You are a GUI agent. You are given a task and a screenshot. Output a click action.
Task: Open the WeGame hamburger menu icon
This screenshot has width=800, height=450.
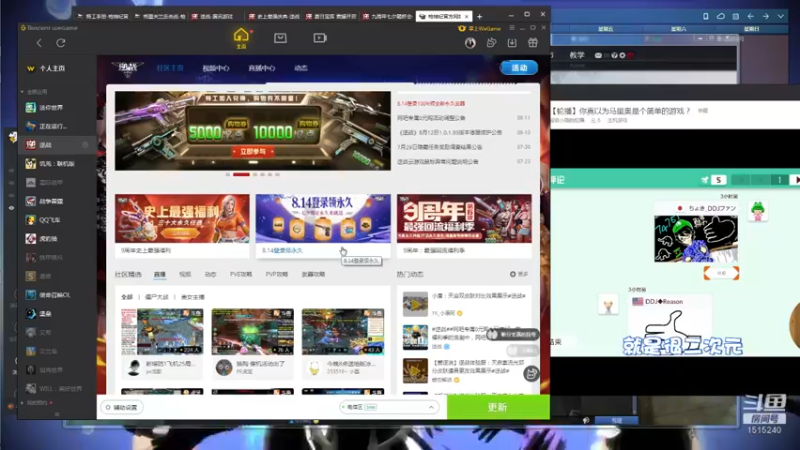(x=512, y=28)
